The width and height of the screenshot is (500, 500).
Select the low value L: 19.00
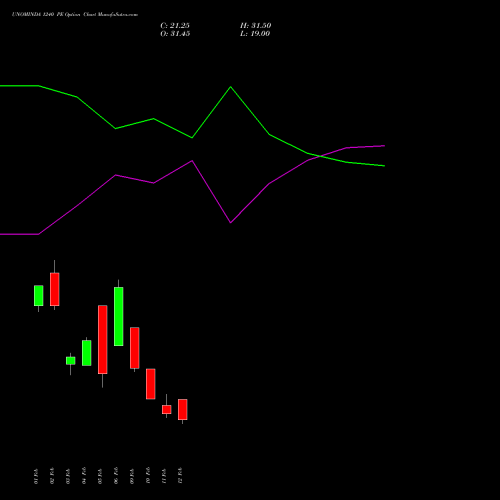point(255,34)
